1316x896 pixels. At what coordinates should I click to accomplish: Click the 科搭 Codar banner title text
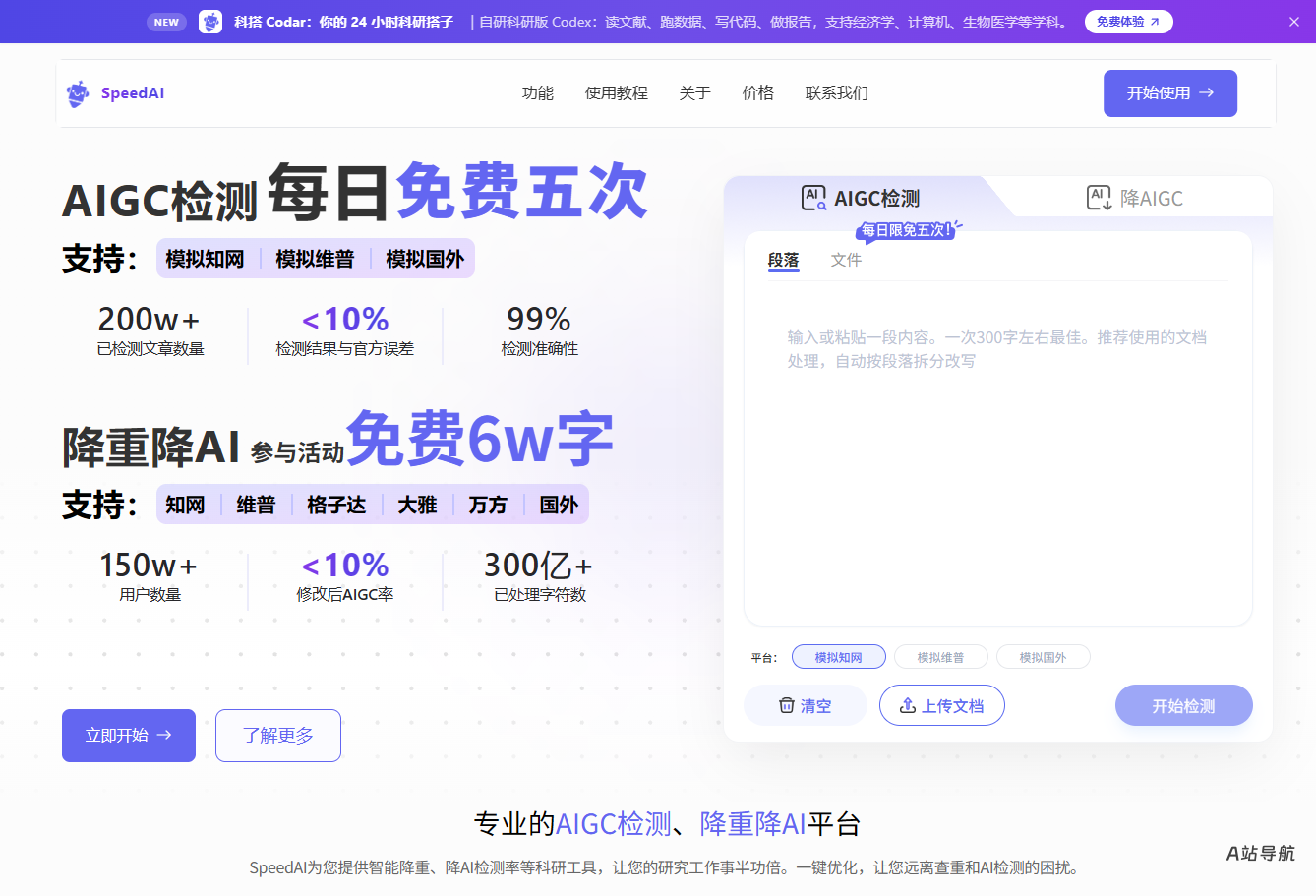tap(344, 22)
